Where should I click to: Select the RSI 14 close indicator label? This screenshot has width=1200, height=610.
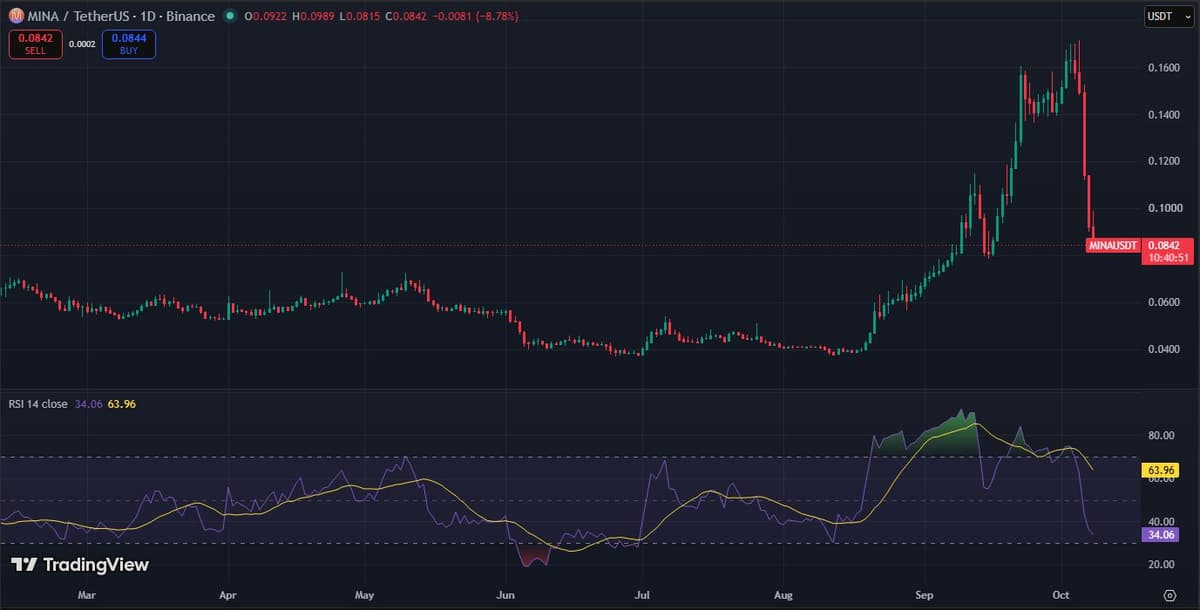[x=37, y=404]
